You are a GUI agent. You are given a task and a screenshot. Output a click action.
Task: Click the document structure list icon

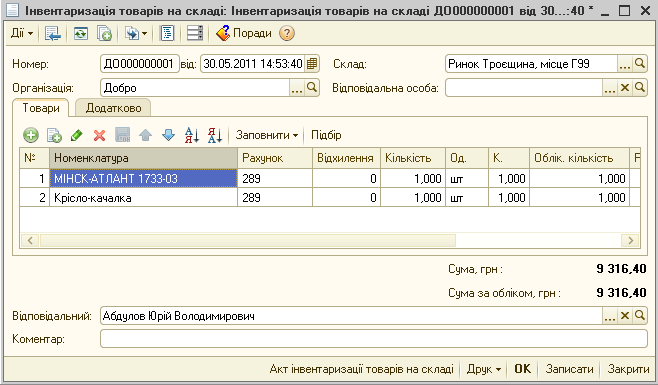(195, 33)
